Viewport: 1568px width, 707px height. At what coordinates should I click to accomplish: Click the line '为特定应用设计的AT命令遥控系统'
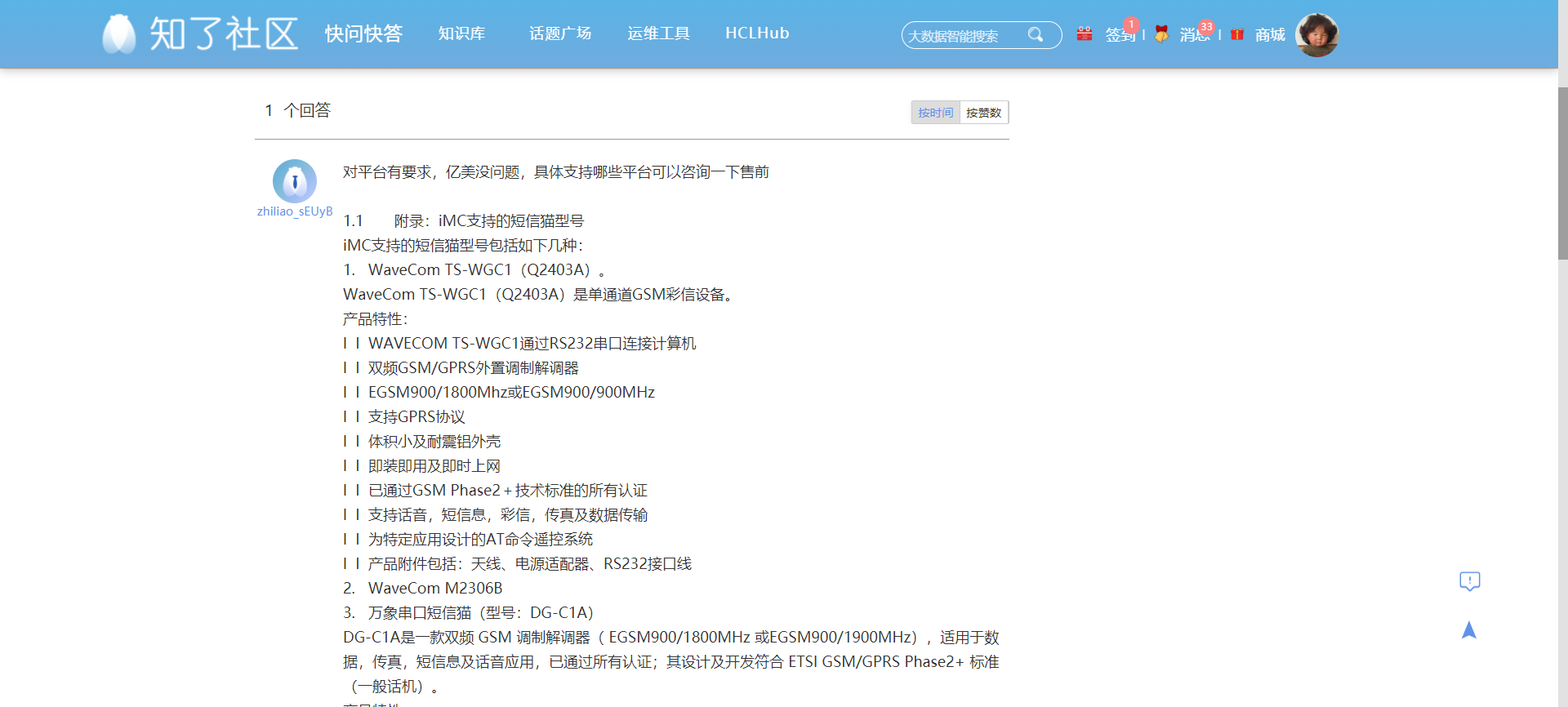(480, 540)
